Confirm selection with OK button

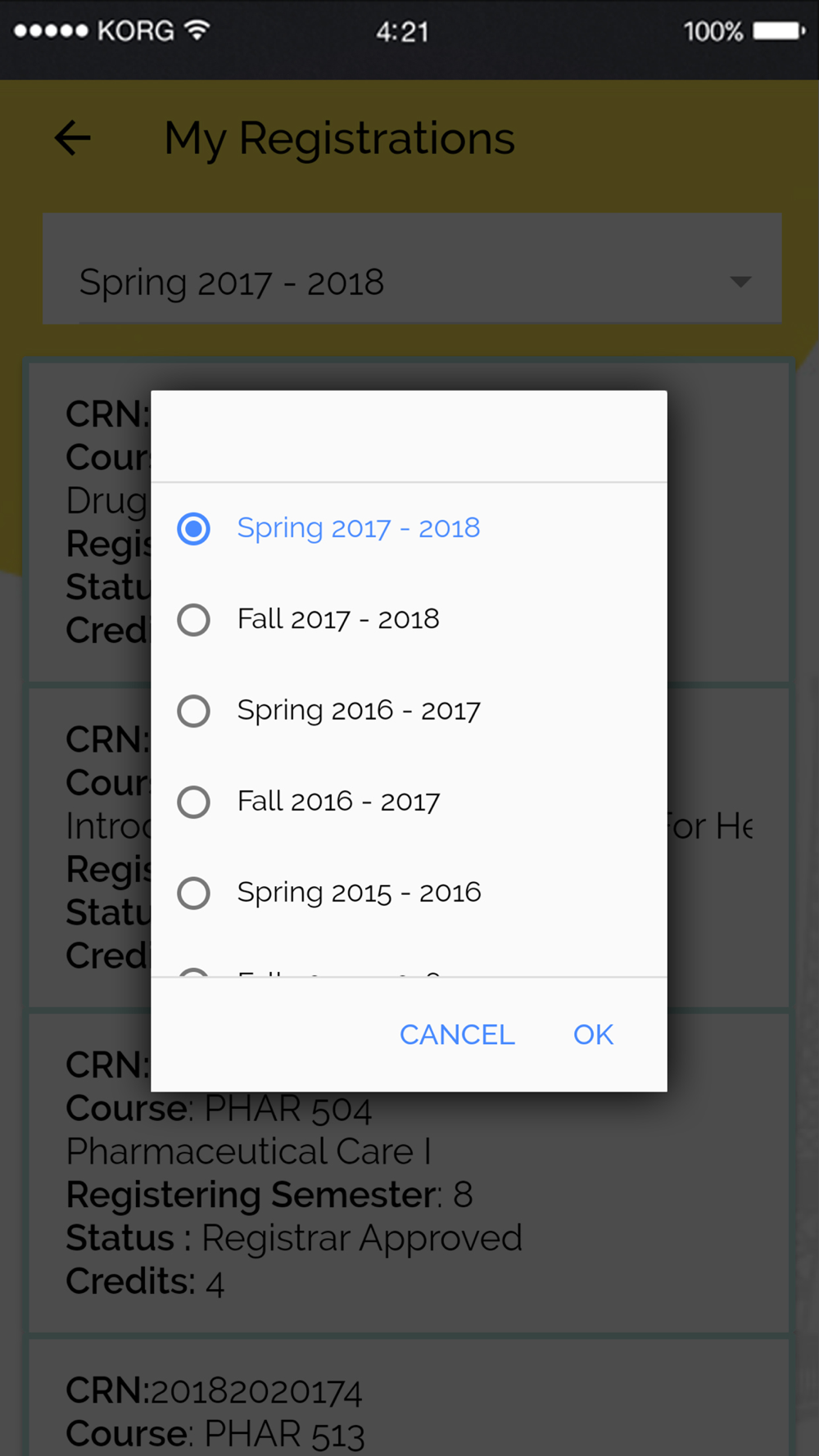593,1034
